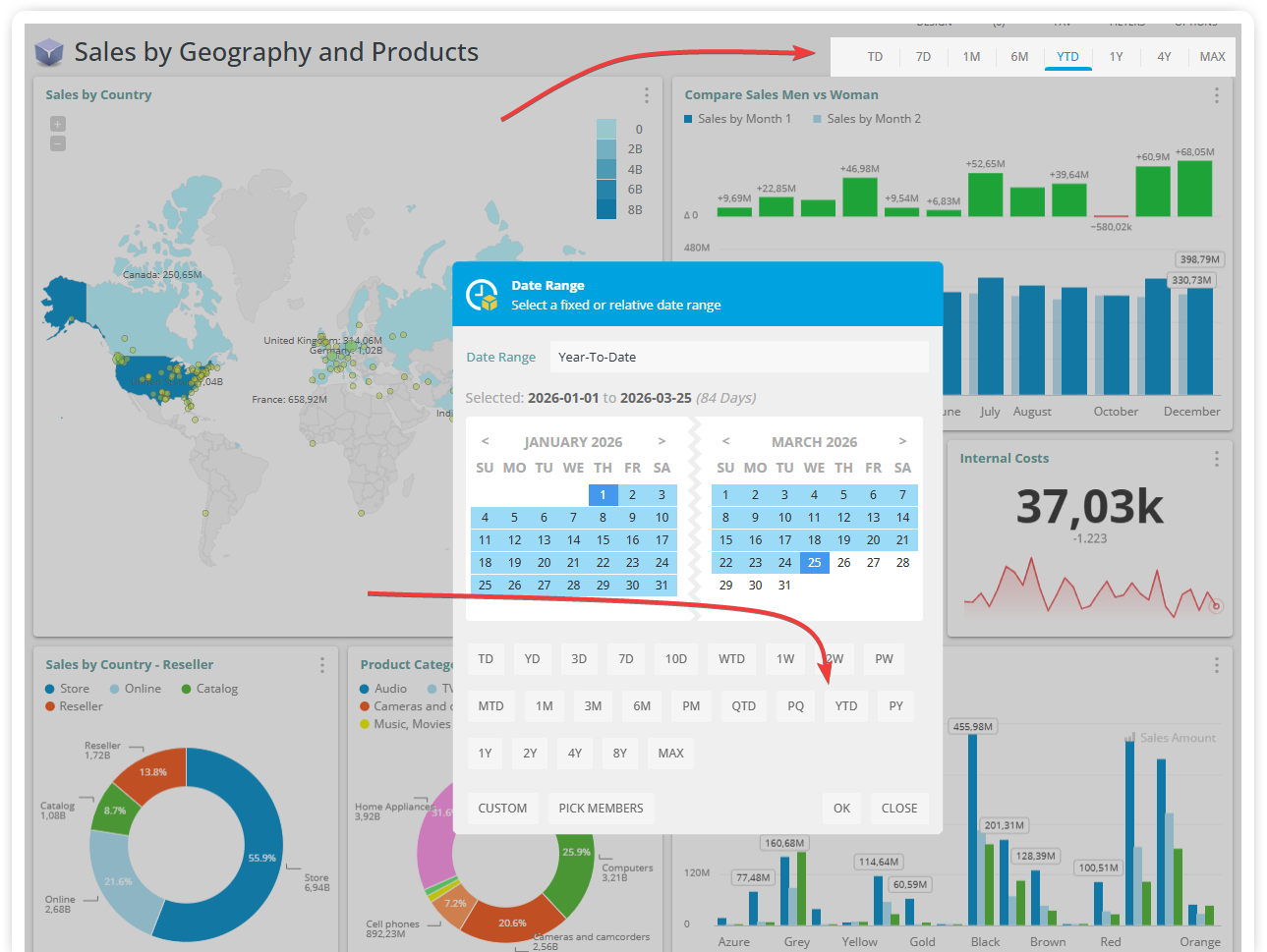Next month arrow in January calendar
Image resolution: width=1267 pixels, height=952 pixels.
point(662,442)
